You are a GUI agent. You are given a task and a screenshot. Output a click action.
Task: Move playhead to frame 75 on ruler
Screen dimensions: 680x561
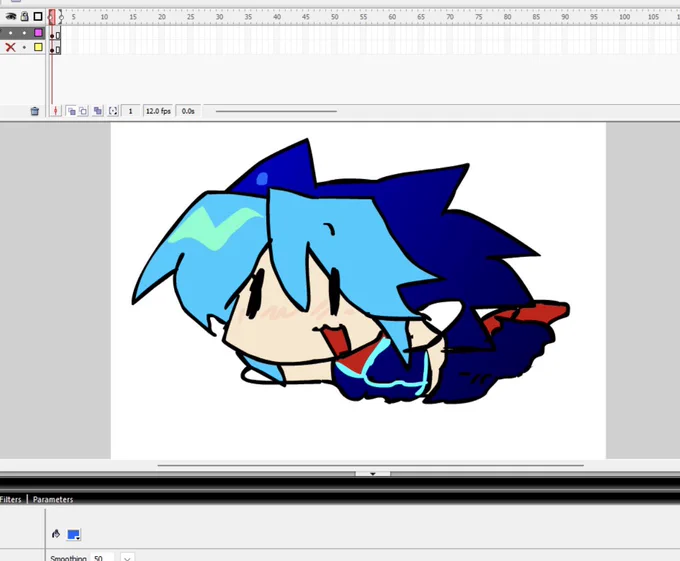click(x=478, y=17)
